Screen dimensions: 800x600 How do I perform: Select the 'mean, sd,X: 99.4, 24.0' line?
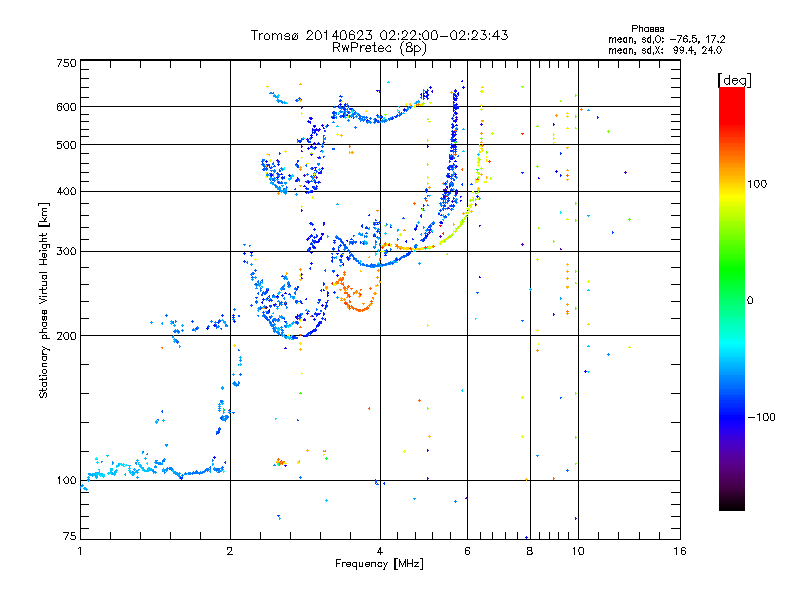(665, 50)
